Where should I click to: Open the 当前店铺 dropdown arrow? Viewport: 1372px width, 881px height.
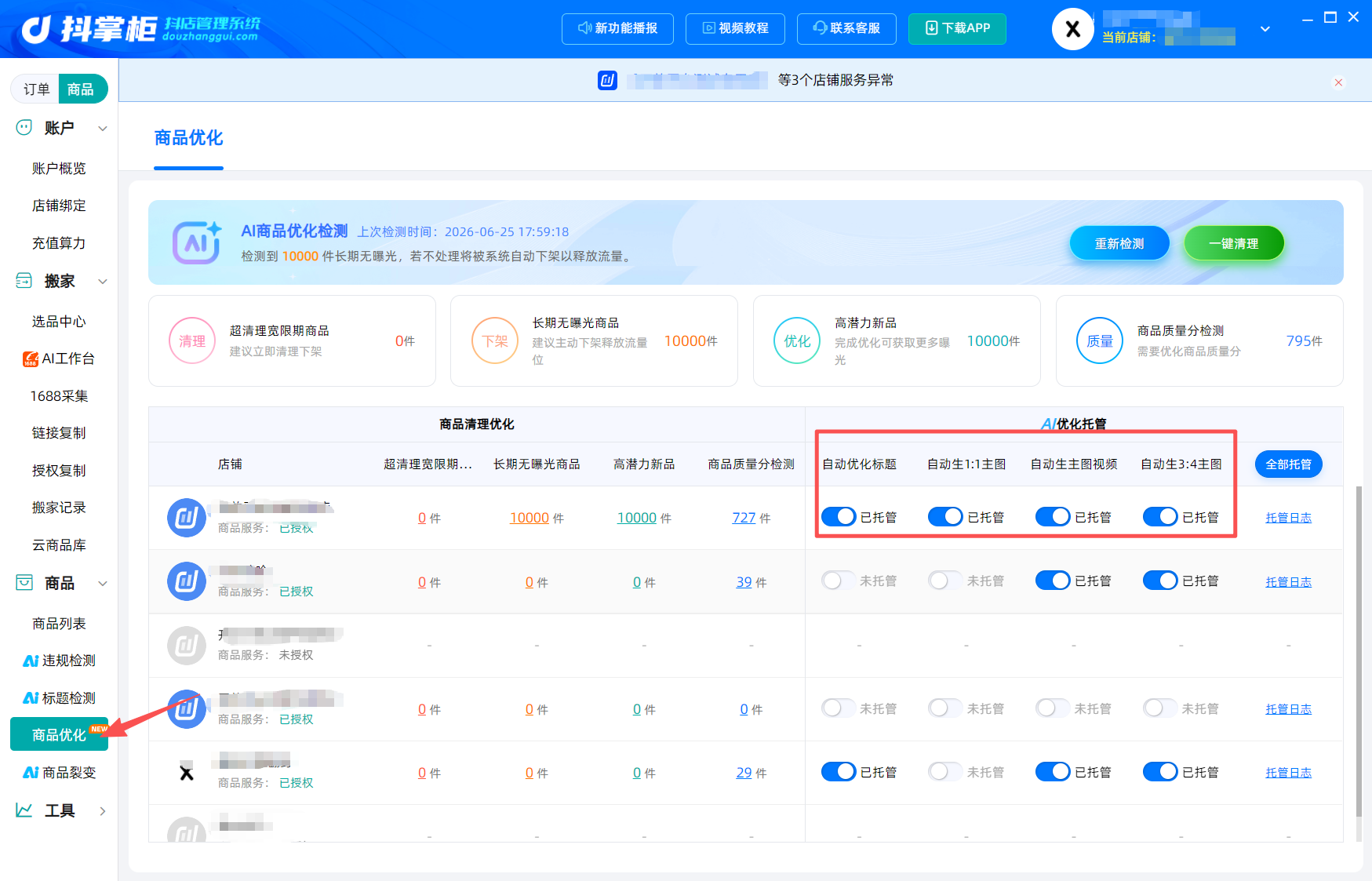click(x=1265, y=29)
